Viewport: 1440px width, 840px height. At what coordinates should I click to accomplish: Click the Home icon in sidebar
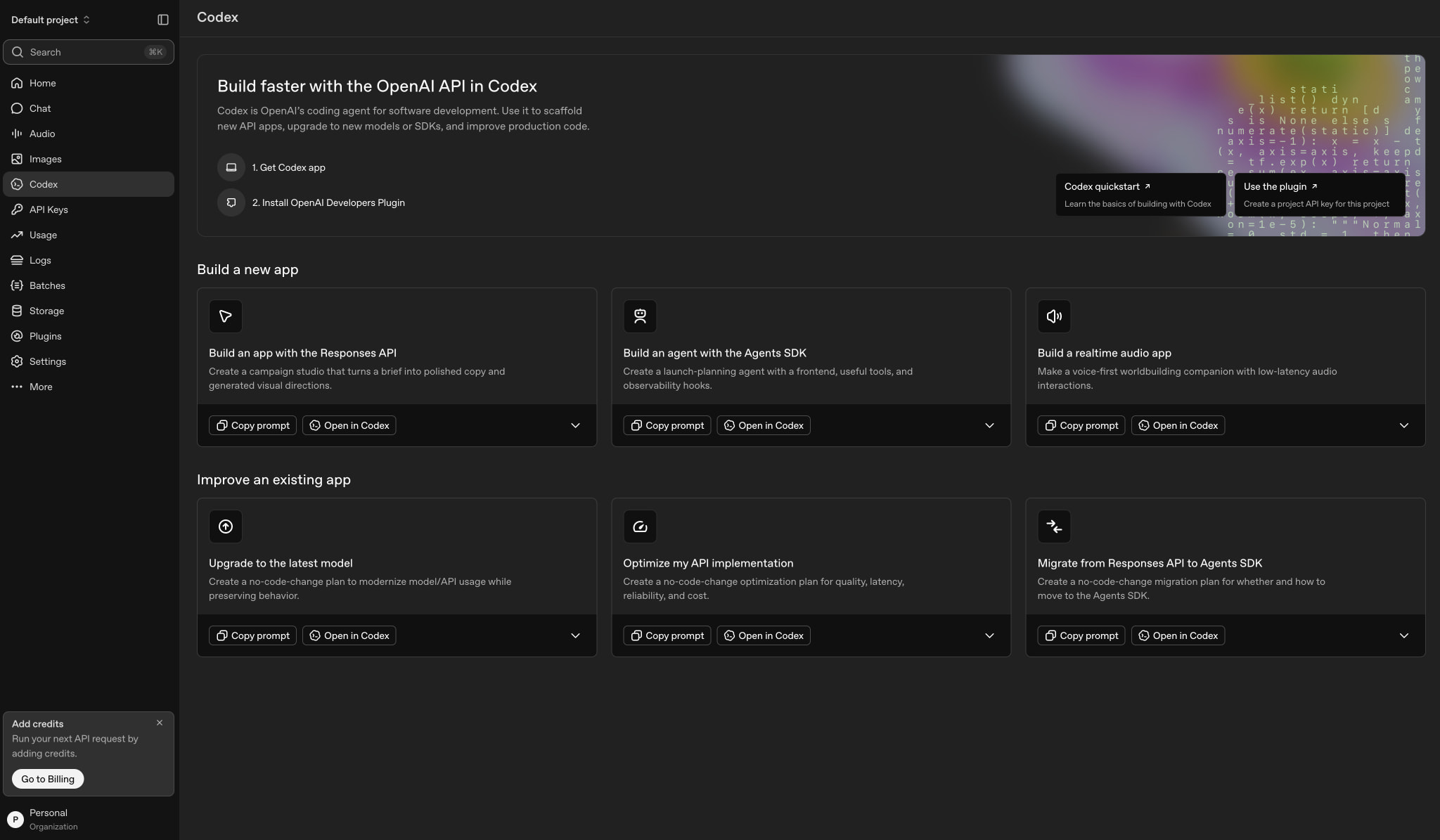pyautogui.click(x=17, y=83)
